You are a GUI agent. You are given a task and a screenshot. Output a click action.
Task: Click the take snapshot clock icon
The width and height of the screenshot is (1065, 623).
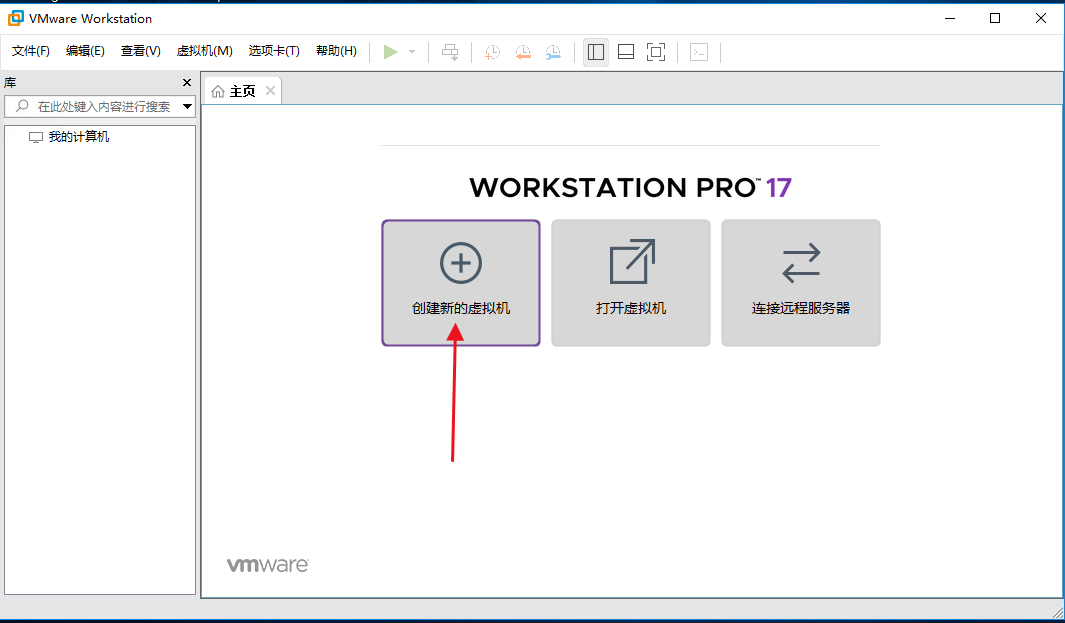[492, 52]
